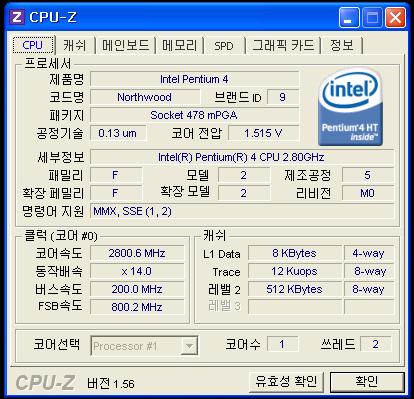Viewport: 414px width, 399px height.
Task: Click the 패밀리 value F
Action: 116,175
